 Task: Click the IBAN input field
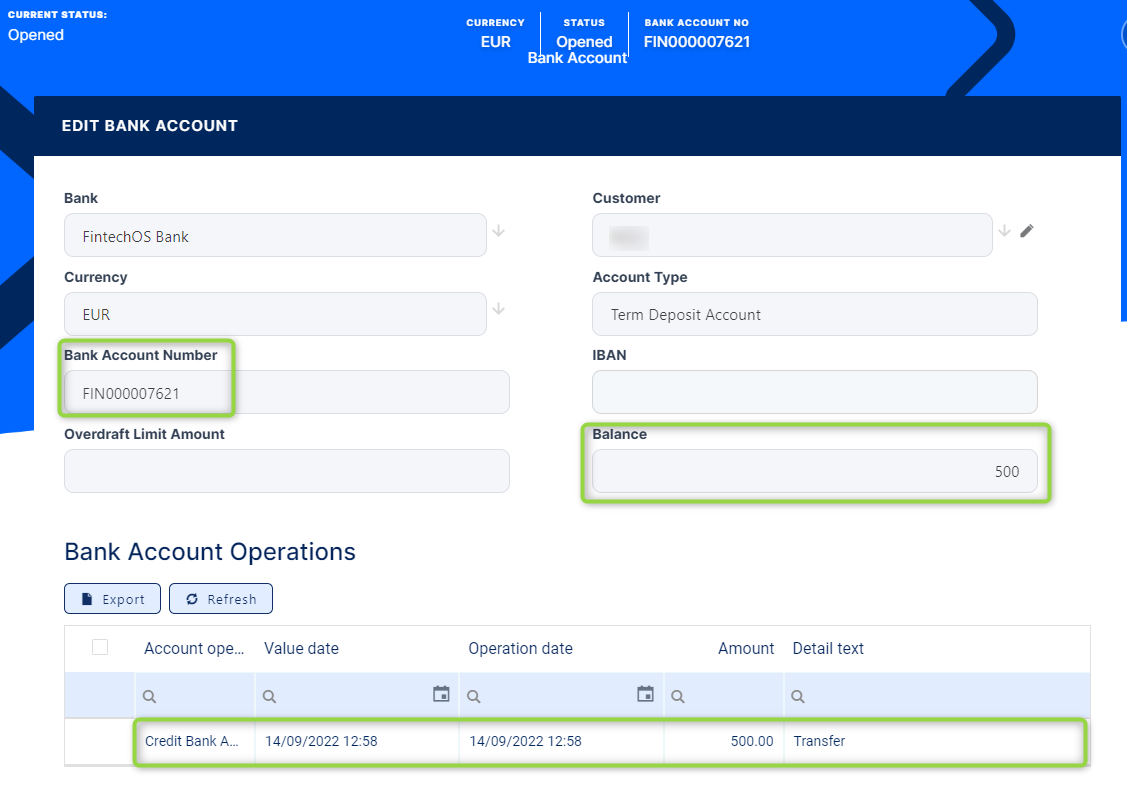pos(814,392)
